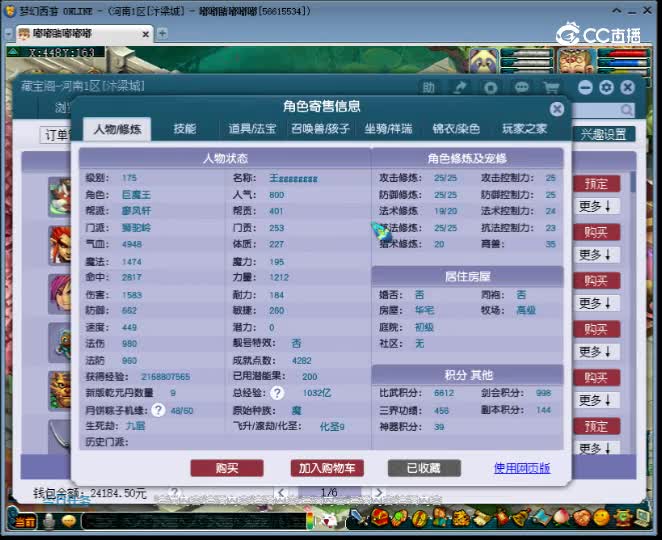Expand 更多 in the purple-haired avatar row
Viewport: 662px width, 540px height.
597,303
